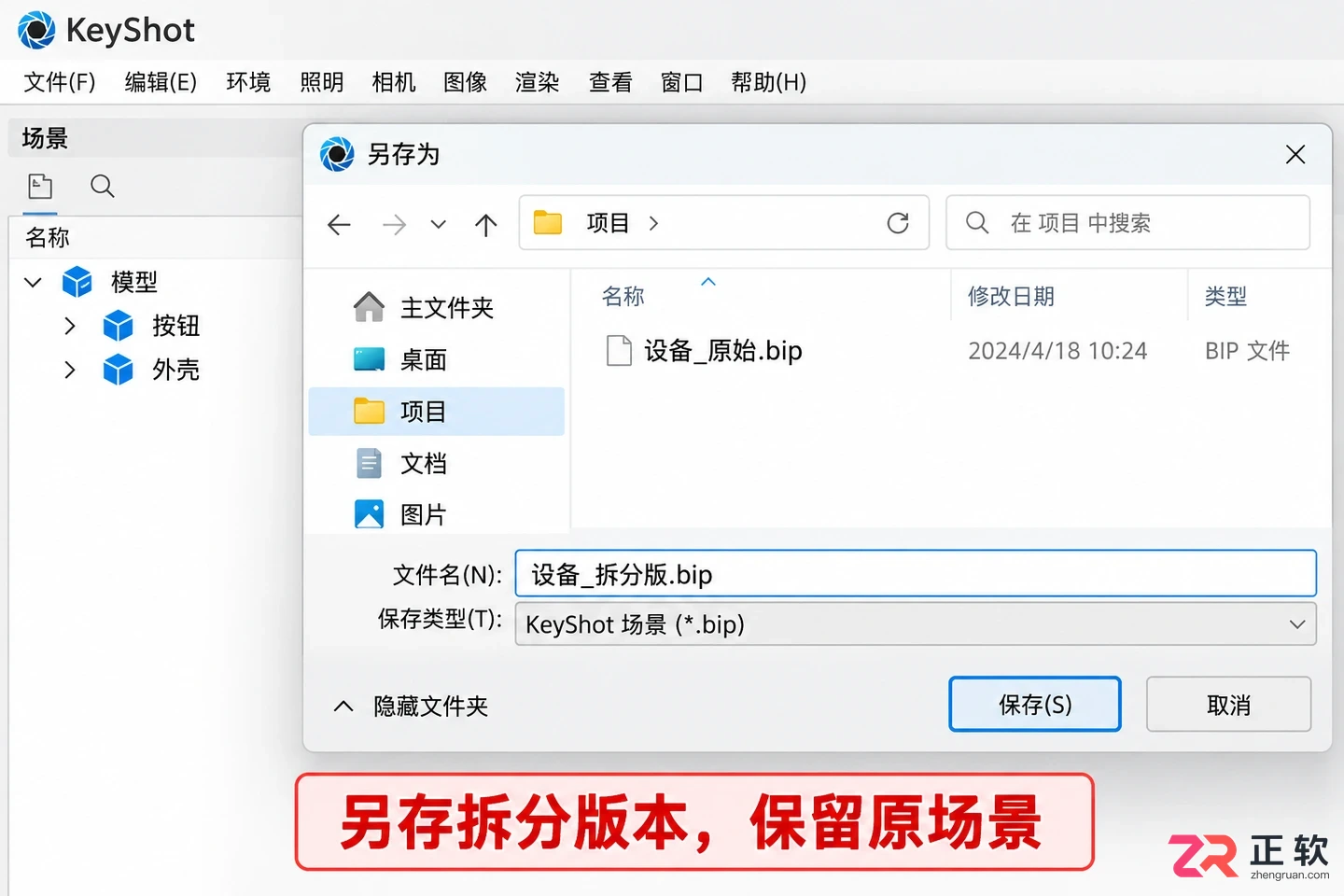Click 项目 breadcrumb in address bar
The image size is (1344, 896).
609,223
